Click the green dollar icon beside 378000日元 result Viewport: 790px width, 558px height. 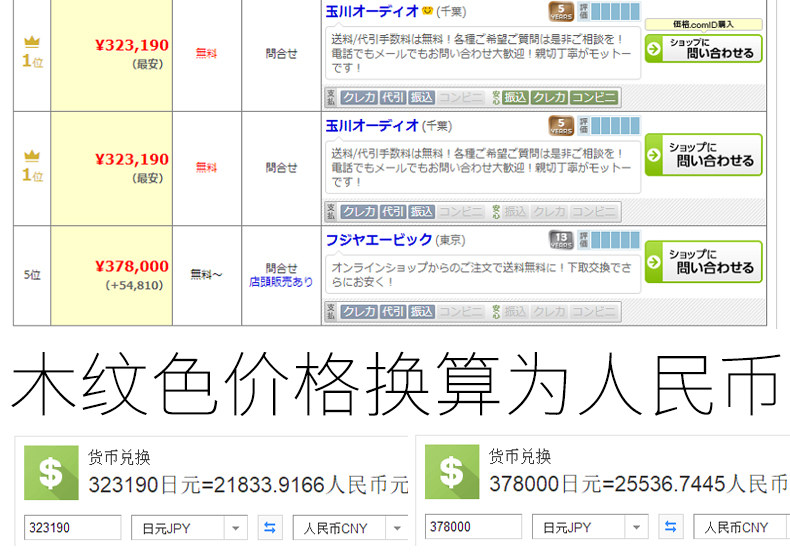[452, 472]
